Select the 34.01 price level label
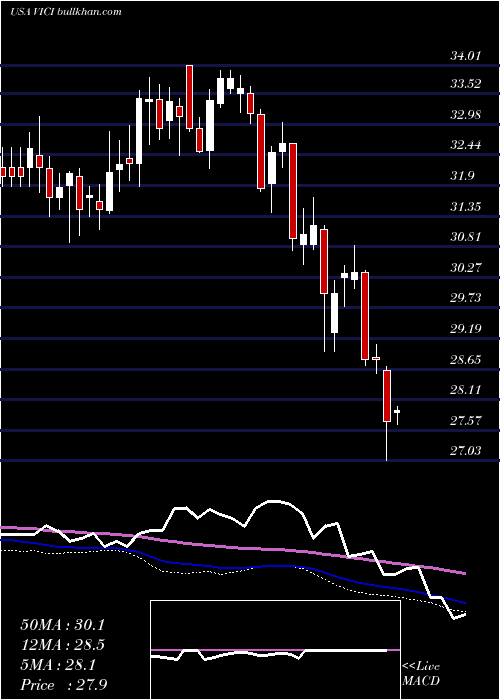500x700 pixels. (466, 56)
